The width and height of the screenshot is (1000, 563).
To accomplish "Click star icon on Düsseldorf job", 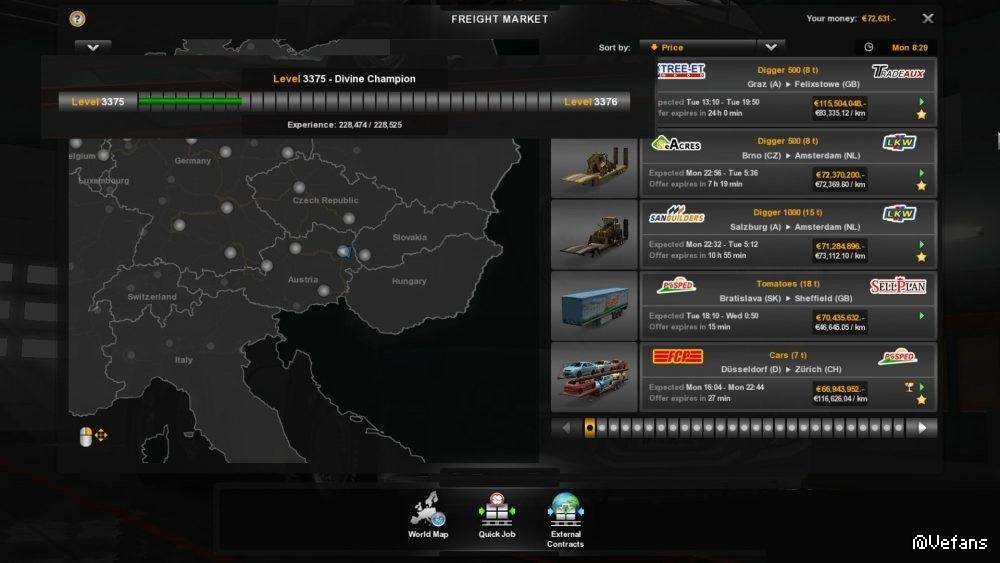I will (x=922, y=400).
